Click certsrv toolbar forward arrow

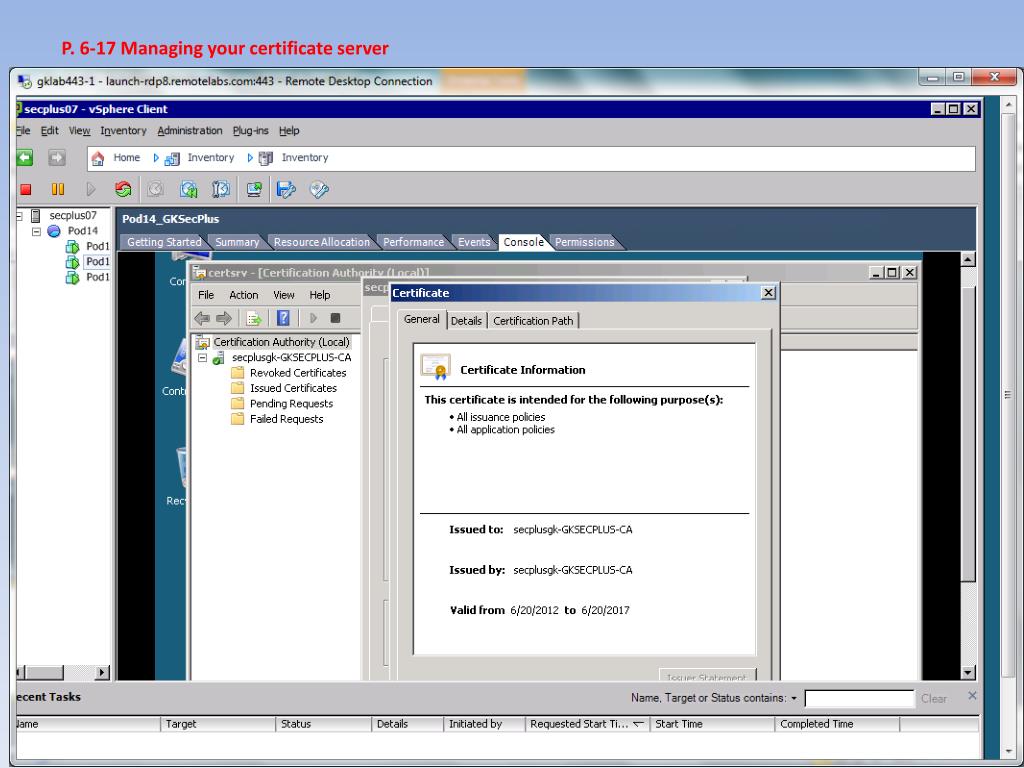pos(224,318)
